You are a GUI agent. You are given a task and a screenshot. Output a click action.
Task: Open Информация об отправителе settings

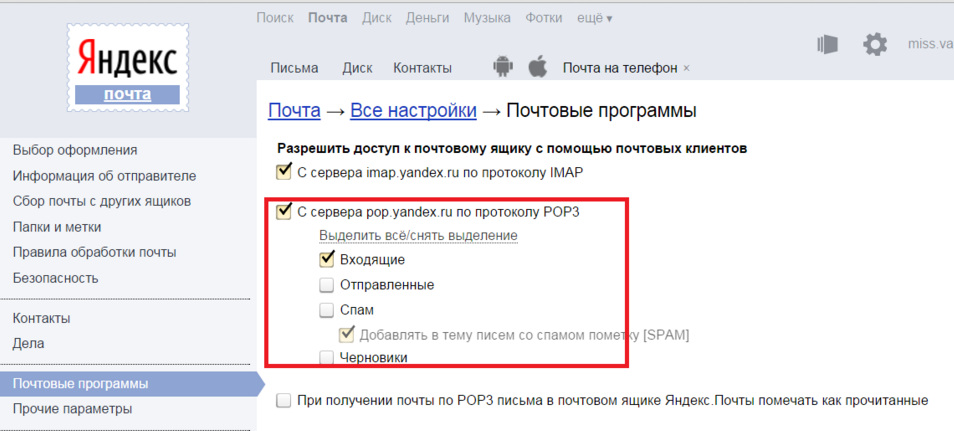(x=105, y=177)
